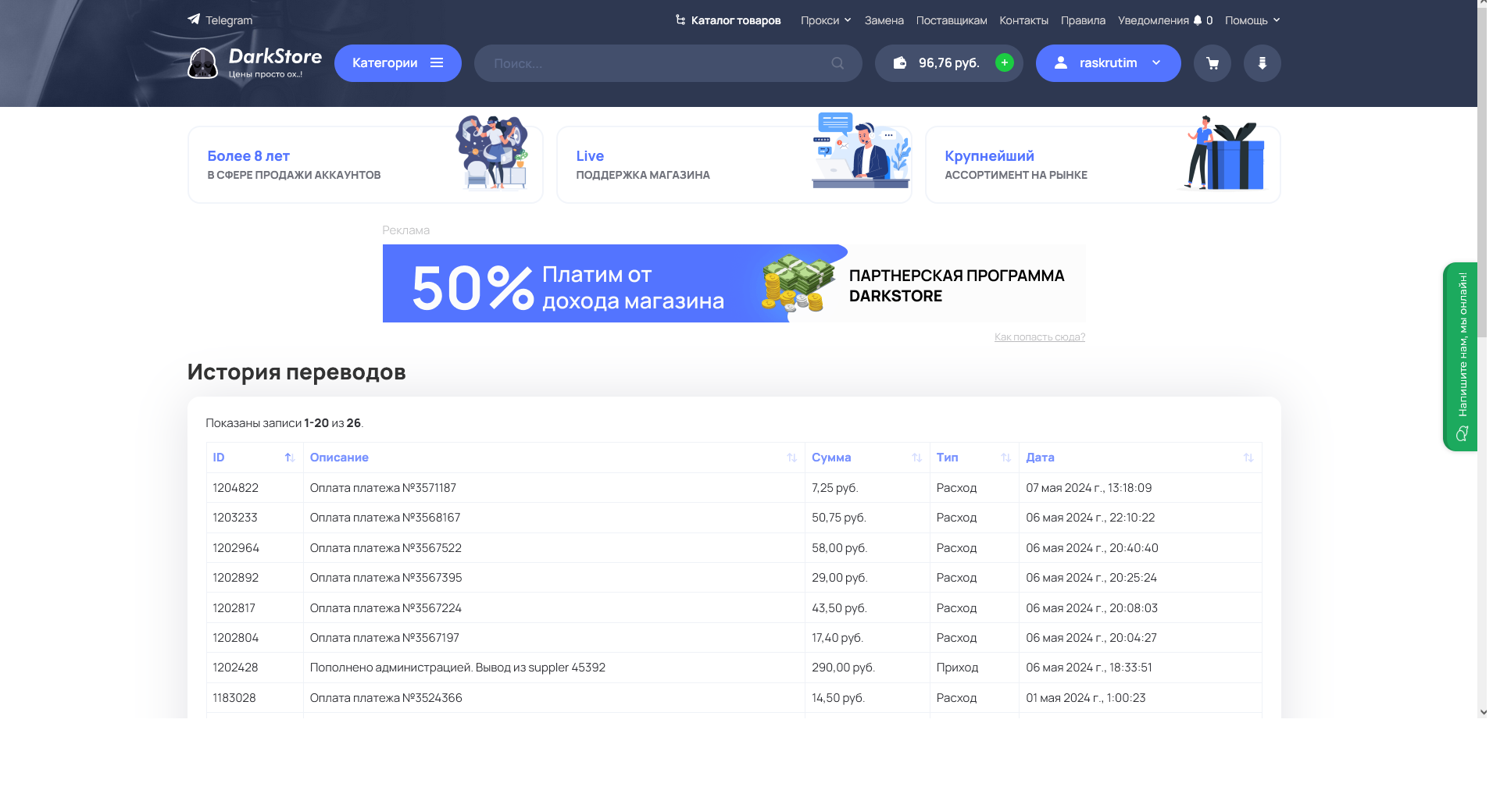Open the Напишите нам online chat tab
This screenshot has height=812, width=1500.
1460,357
